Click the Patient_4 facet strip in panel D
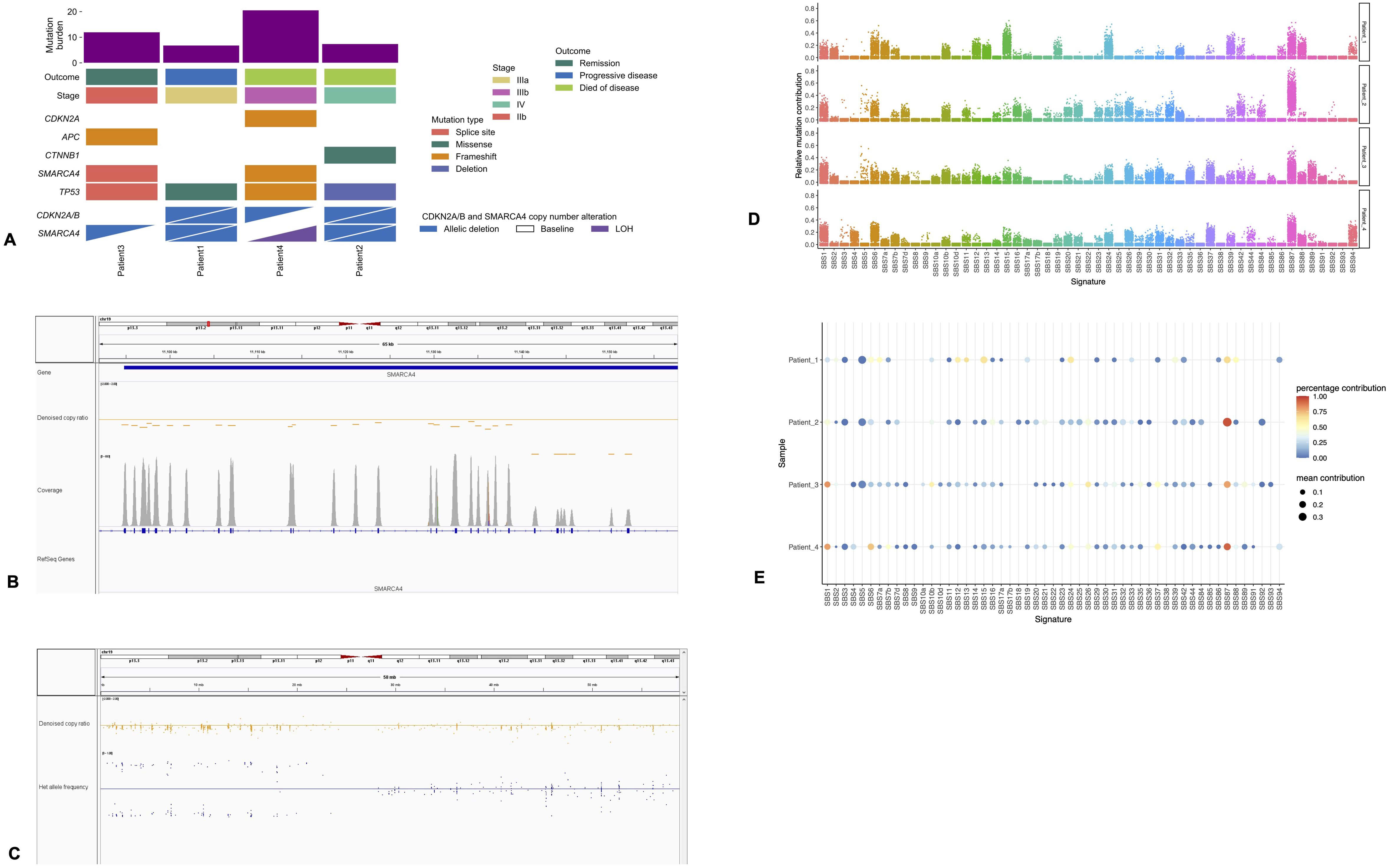 pos(1364,219)
